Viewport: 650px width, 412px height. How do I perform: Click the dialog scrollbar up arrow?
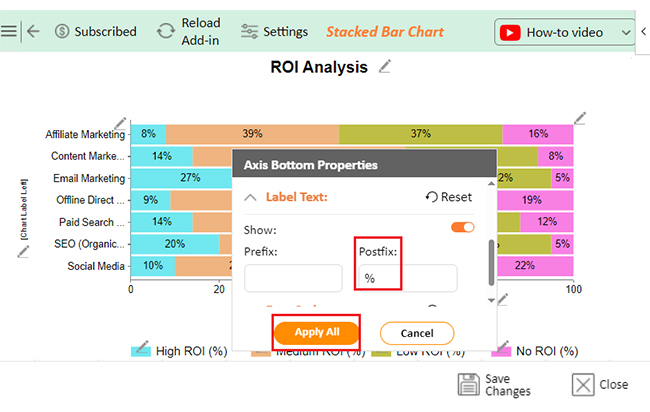pyautogui.click(x=491, y=183)
